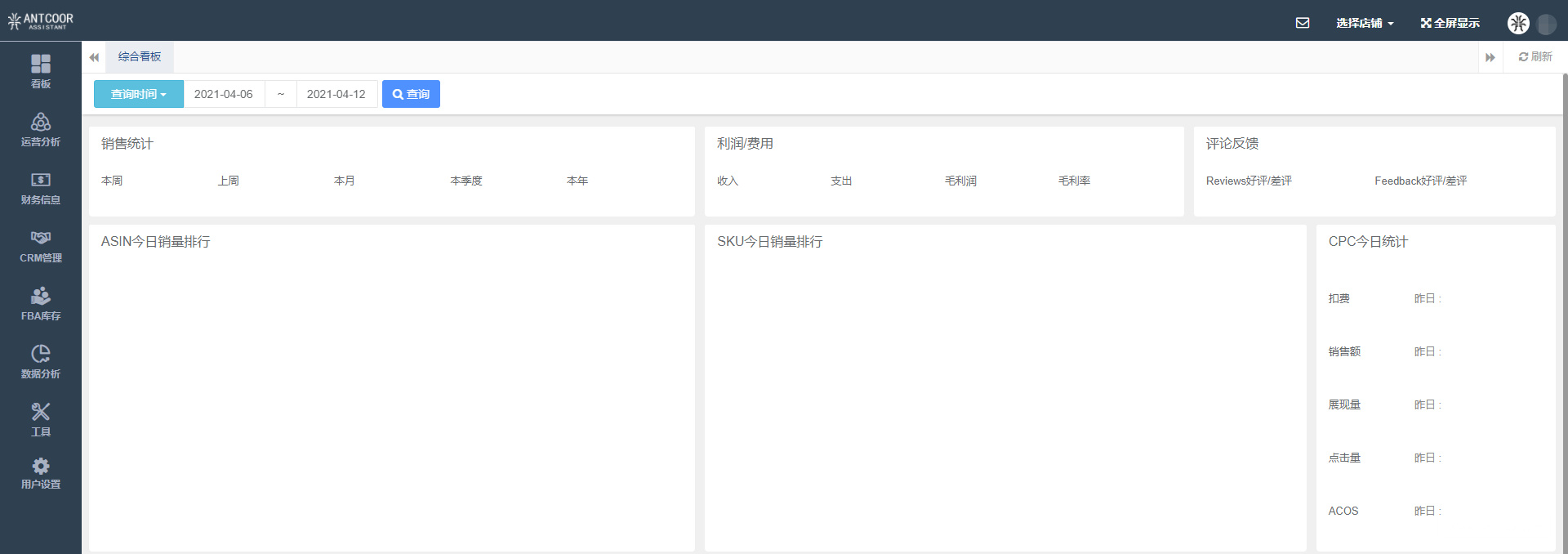Screen dimensions: 1568x554
Task: Open FBA库存 inventory section
Action: coord(41,303)
